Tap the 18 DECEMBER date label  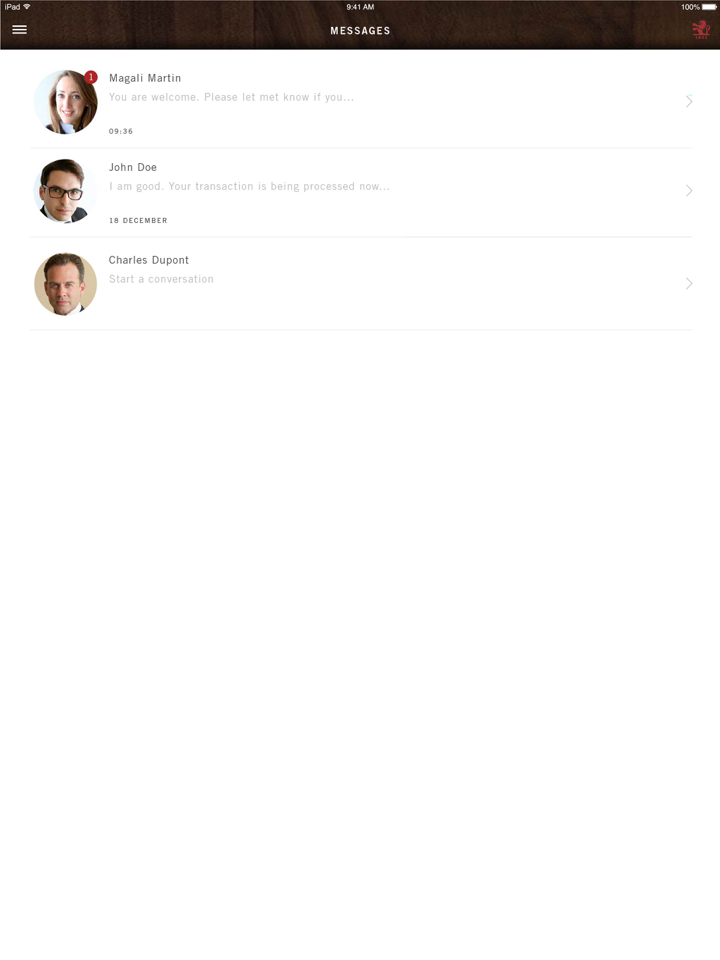tap(138, 220)
